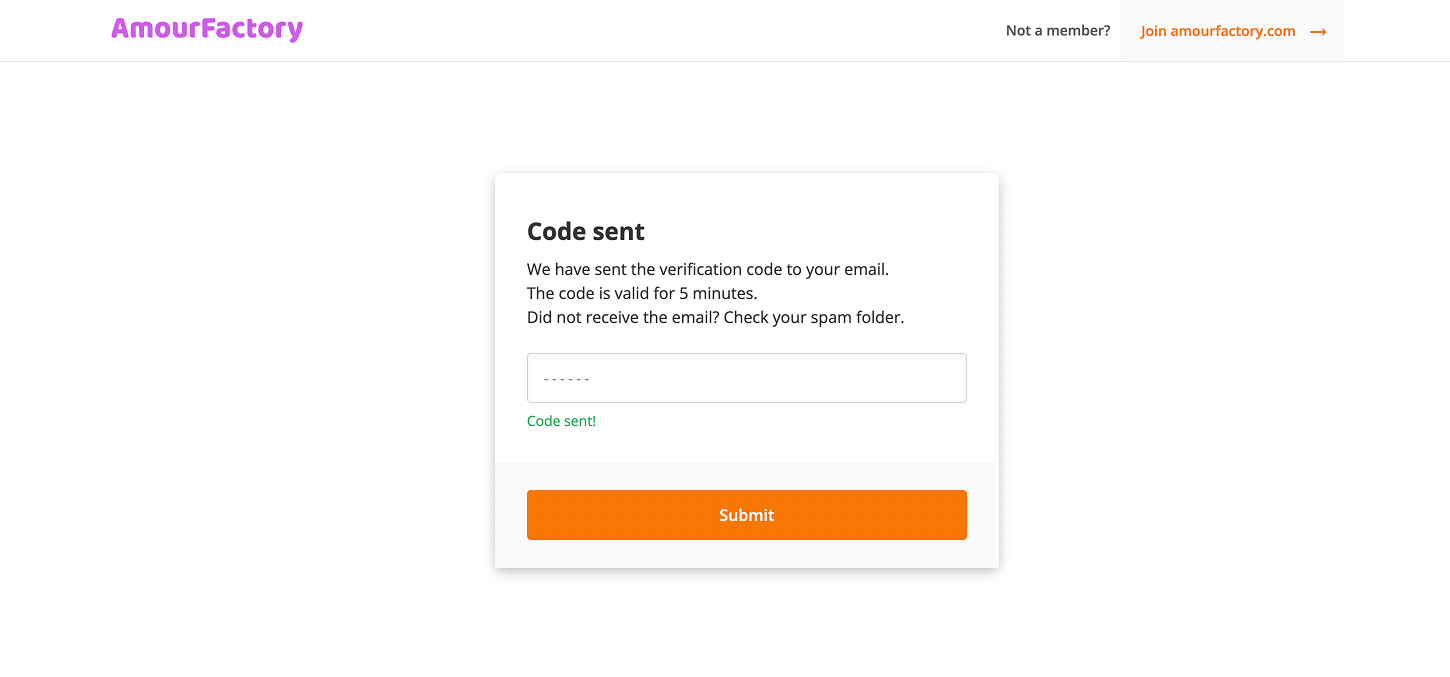Click the AmourFactory wordmark in the top bar
The width and height of the screenshot is (1450, 677).
click(206, 29)
